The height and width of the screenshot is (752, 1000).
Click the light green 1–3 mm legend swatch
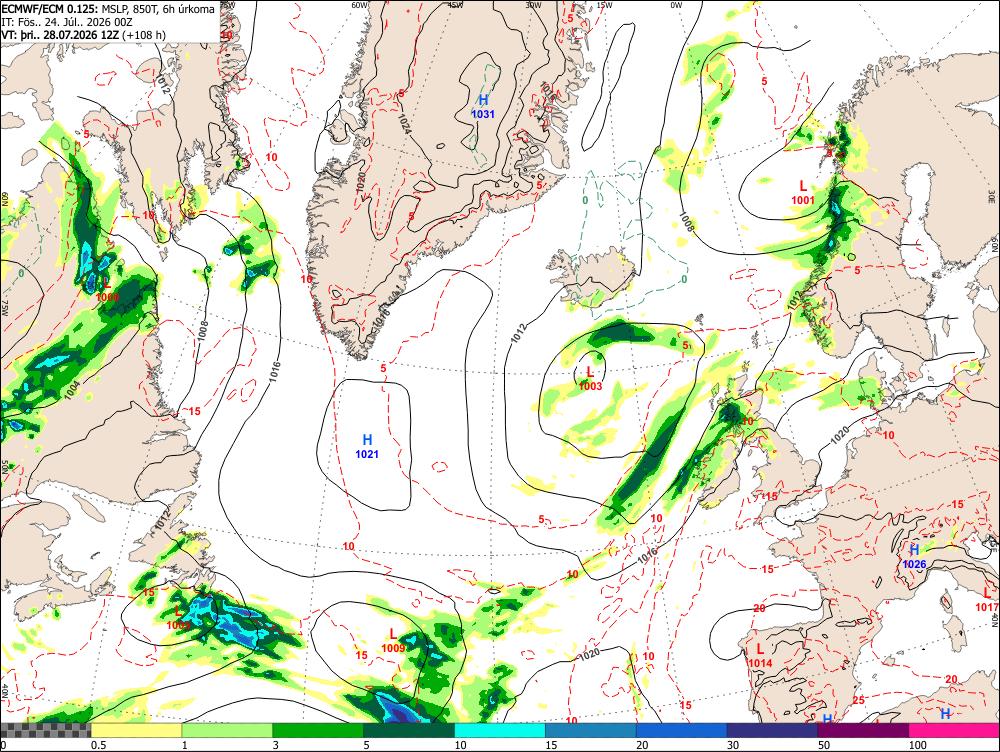click(227, 730)
